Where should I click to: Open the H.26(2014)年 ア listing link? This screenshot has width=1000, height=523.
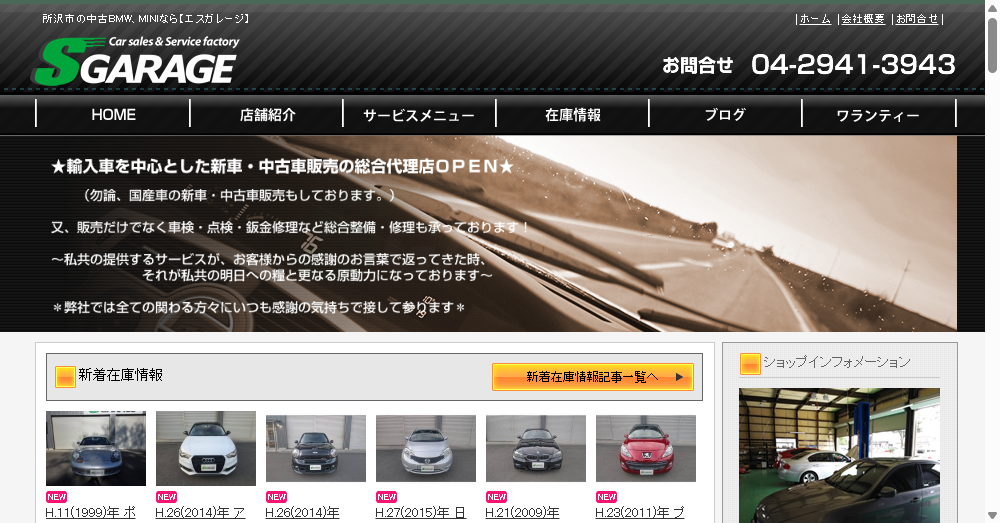(x=200, y=513)
